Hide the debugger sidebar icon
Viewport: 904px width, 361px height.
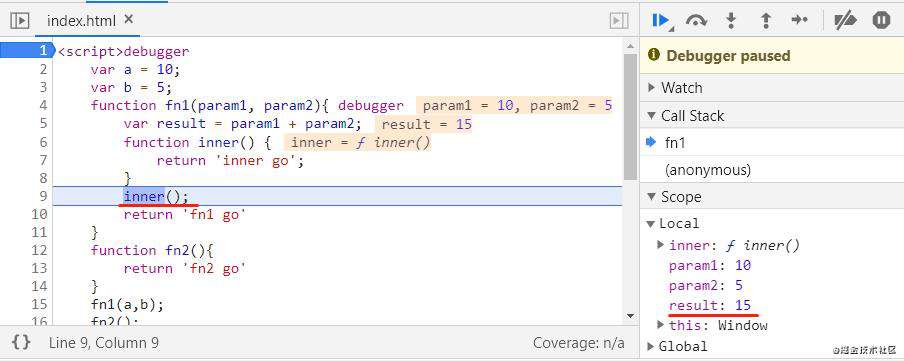click(x=619, y=21)
